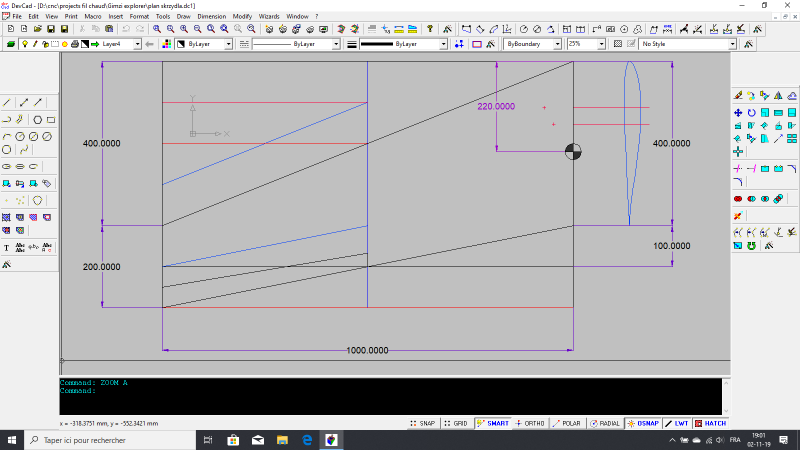This screenshot has width=800, height=450.
Task: Click the POLAR status button
Action: pos(568,423)
